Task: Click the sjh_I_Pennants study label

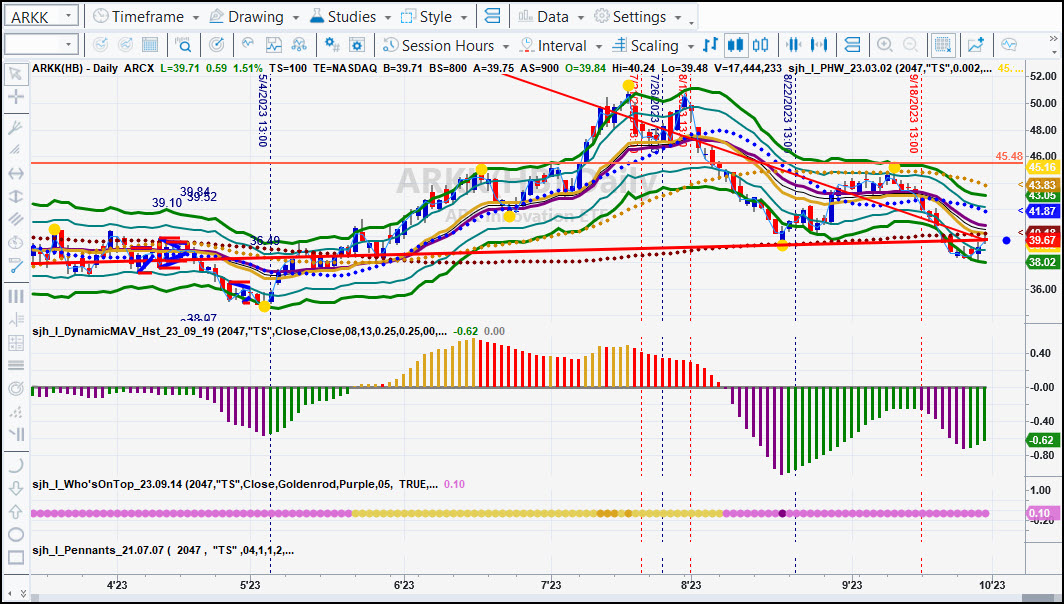Action: pos(163,550)
